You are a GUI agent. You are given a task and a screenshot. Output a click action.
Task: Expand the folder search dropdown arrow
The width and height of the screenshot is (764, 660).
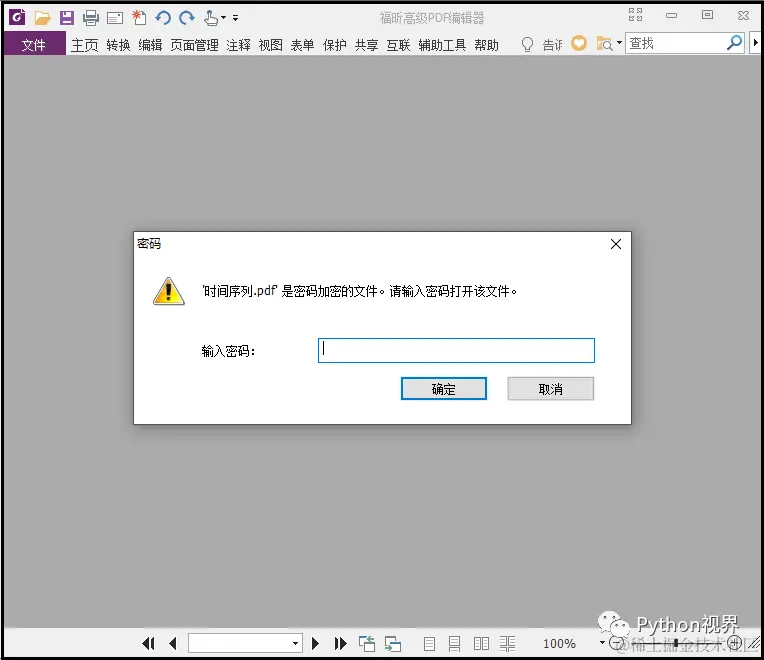click(619, 43)
